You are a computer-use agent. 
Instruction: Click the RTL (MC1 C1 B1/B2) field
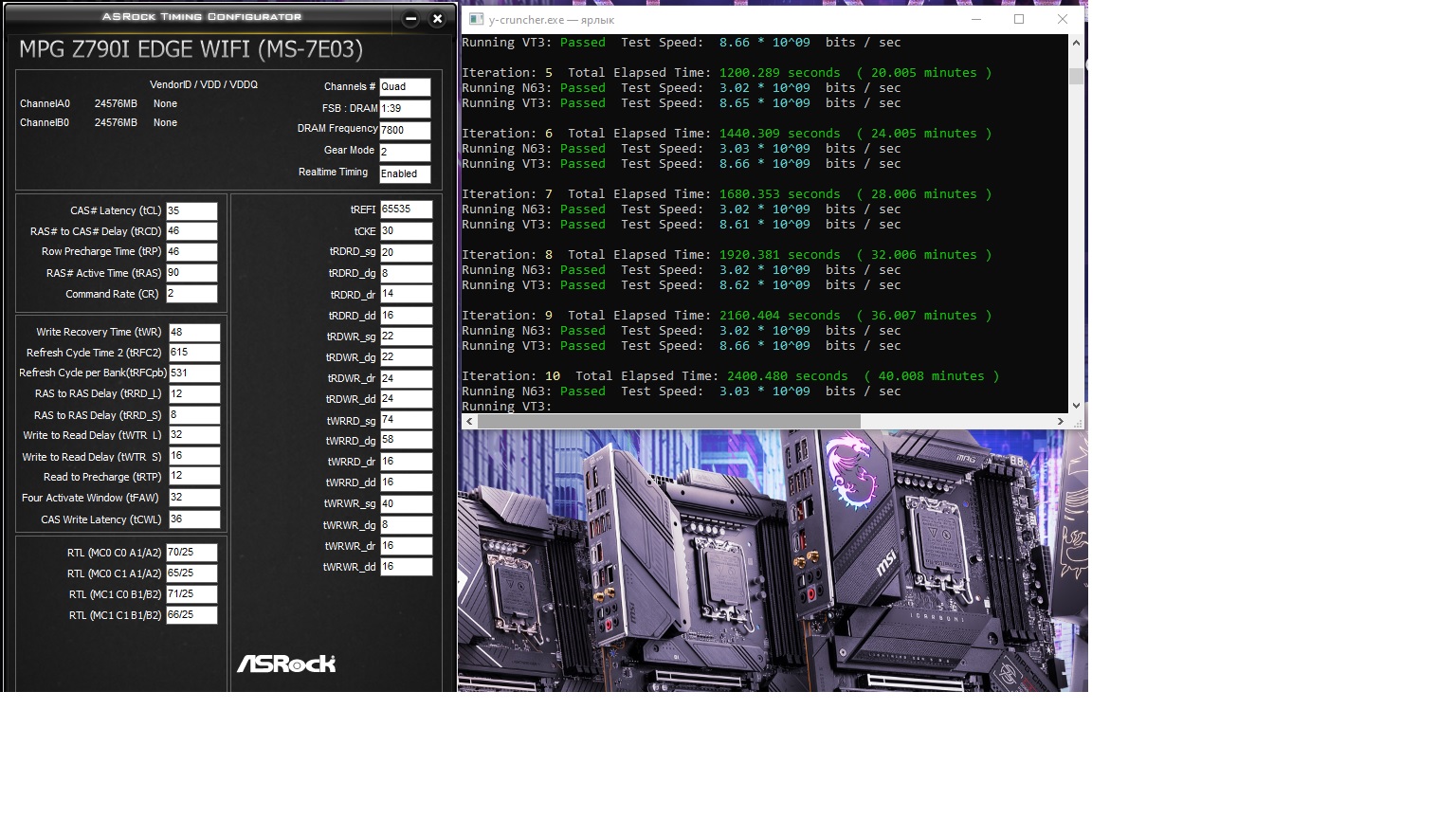point(191,615)
